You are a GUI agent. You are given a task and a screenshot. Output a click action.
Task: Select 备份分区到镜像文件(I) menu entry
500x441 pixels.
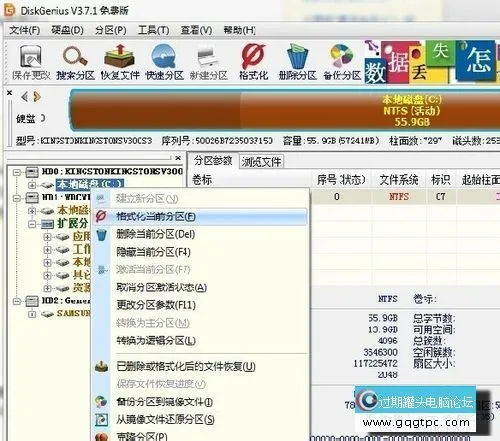click(x=200, y=402)
